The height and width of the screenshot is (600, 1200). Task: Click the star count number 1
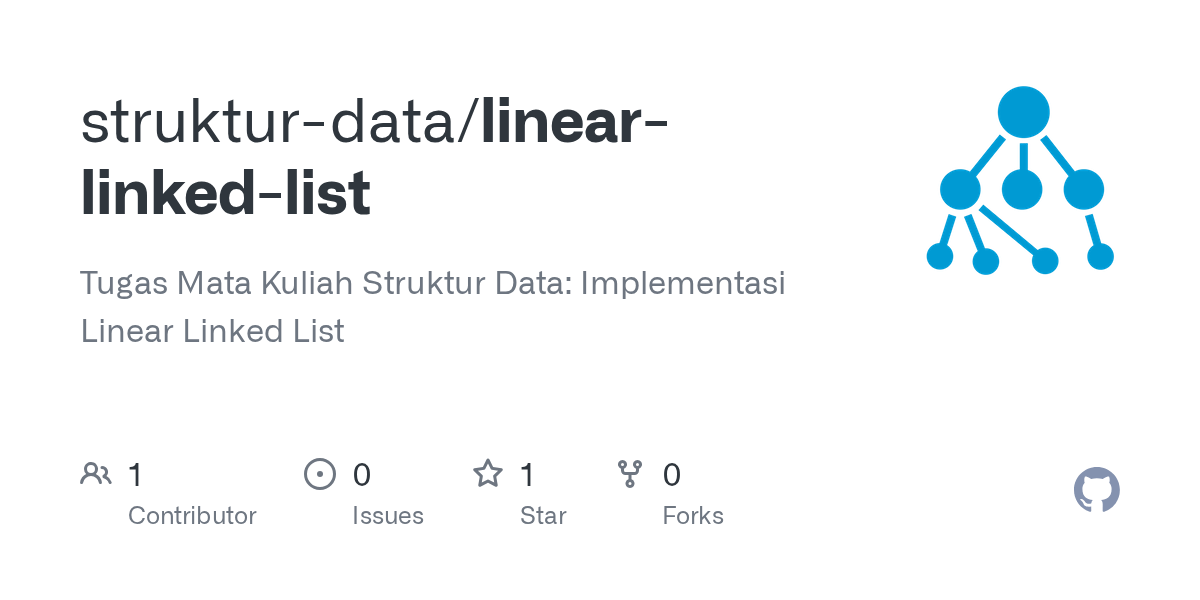(527, 474)
